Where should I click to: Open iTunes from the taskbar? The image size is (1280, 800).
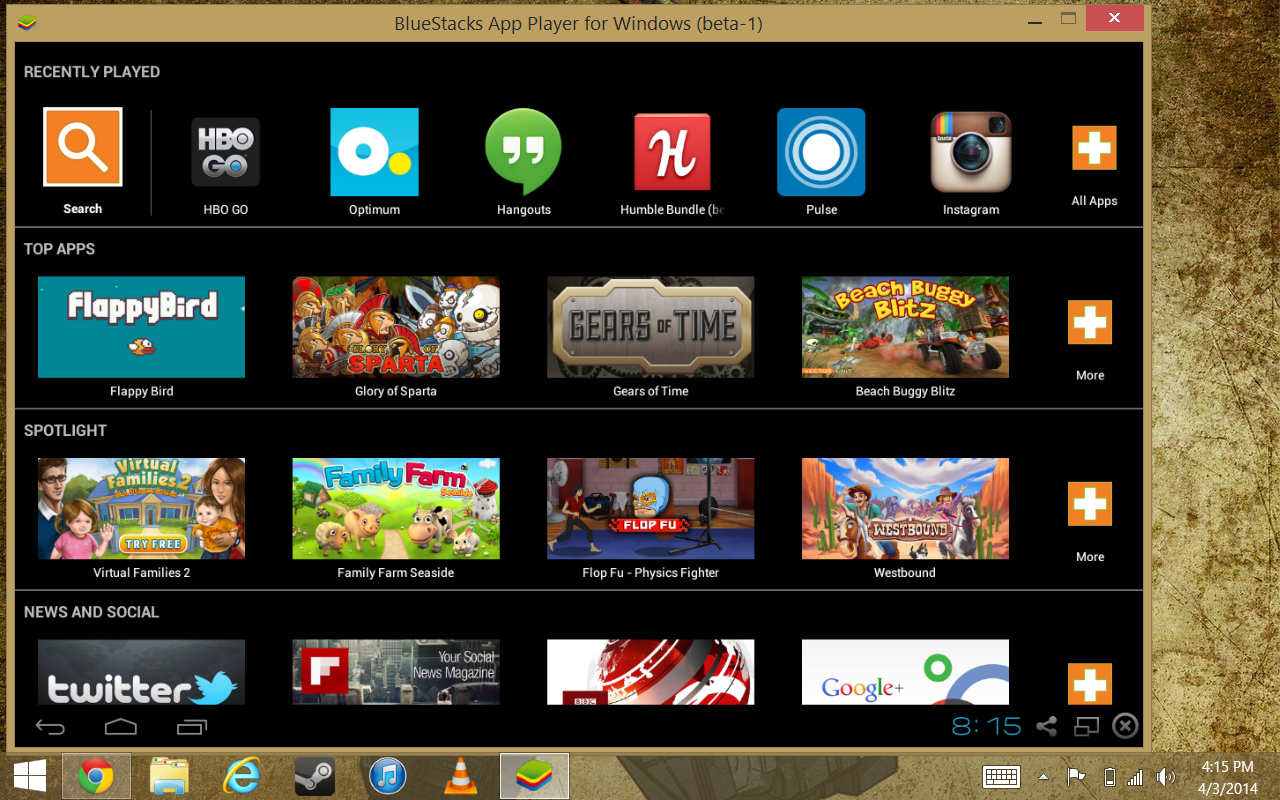click(387, 776)
